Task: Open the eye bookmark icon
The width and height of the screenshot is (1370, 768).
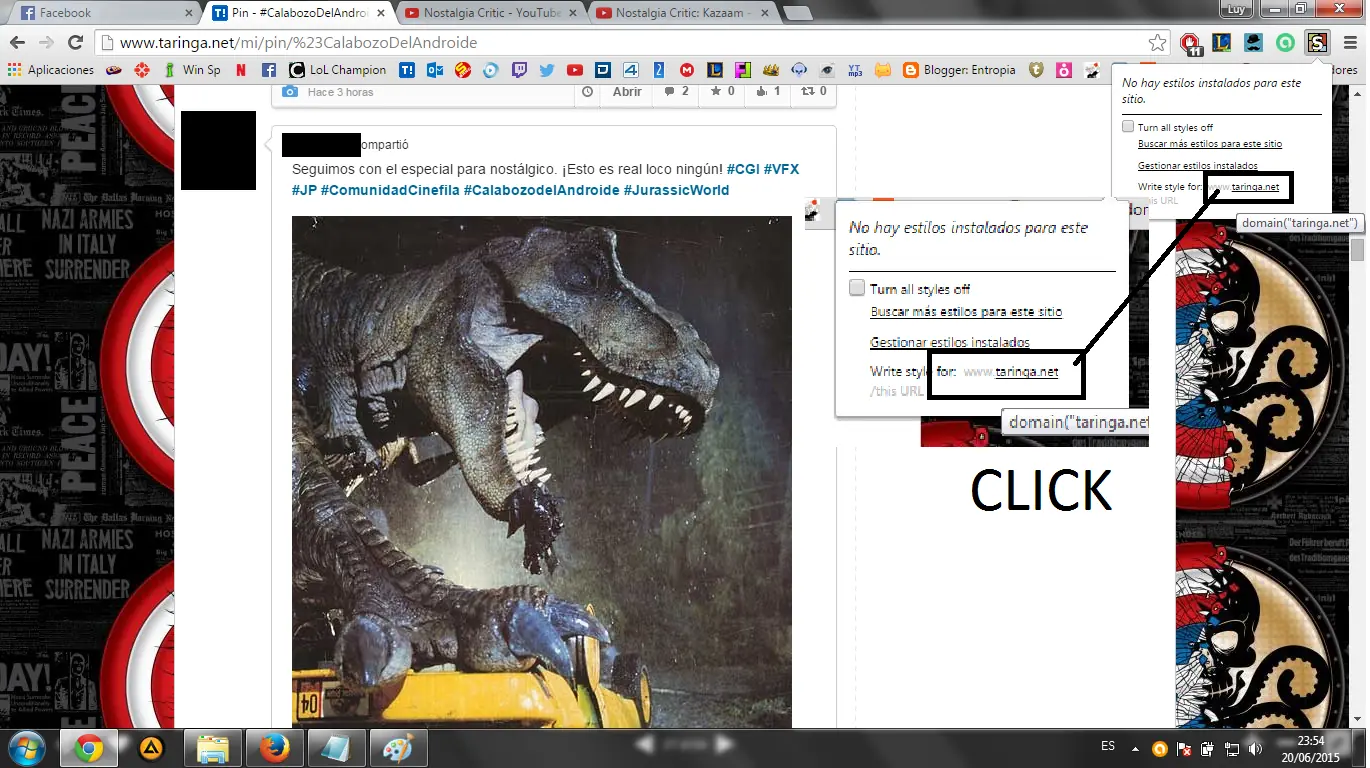Action: (x=827, y=70)
